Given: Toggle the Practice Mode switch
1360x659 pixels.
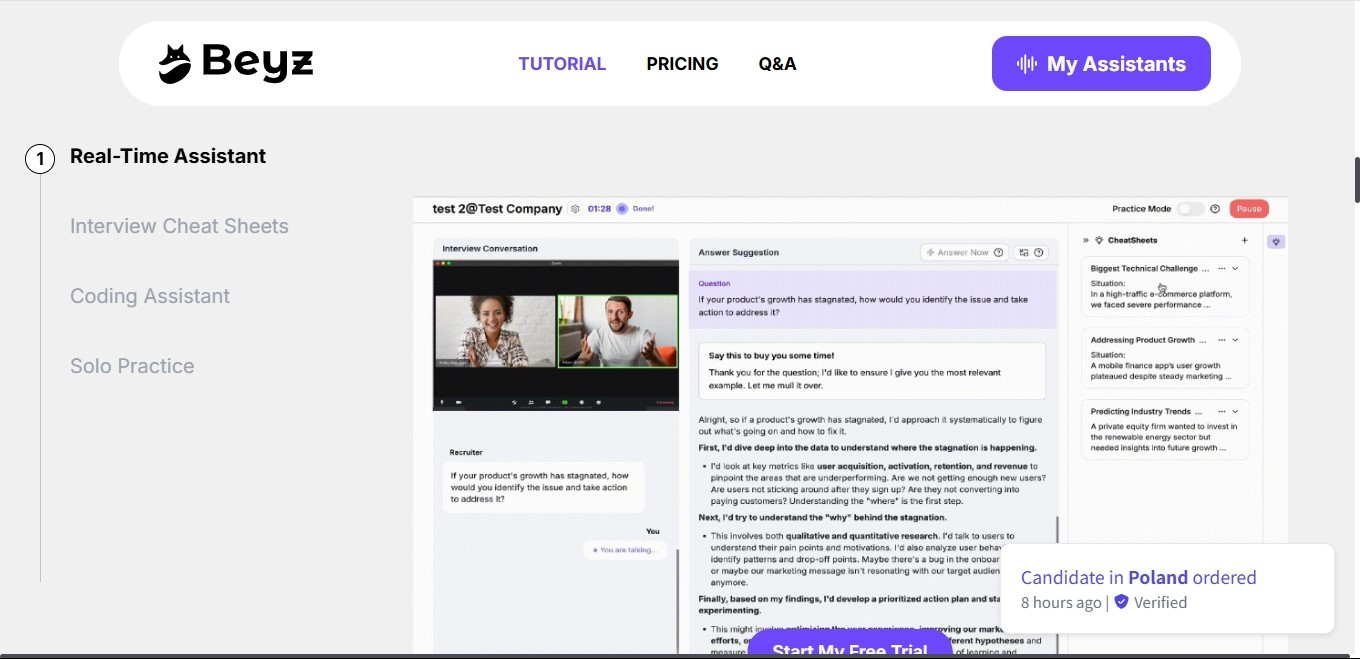Looking at the screenshot, I should tap(1190, 209).
